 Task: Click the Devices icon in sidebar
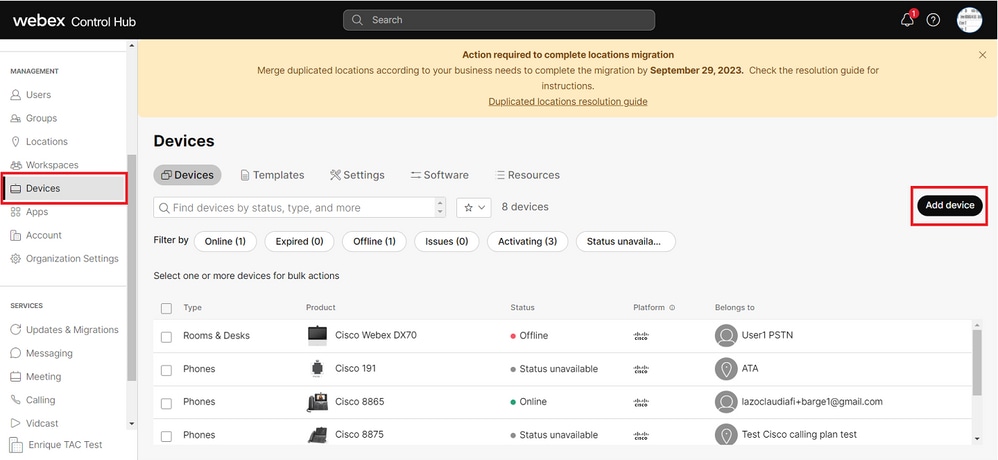[x=16, y=189]
